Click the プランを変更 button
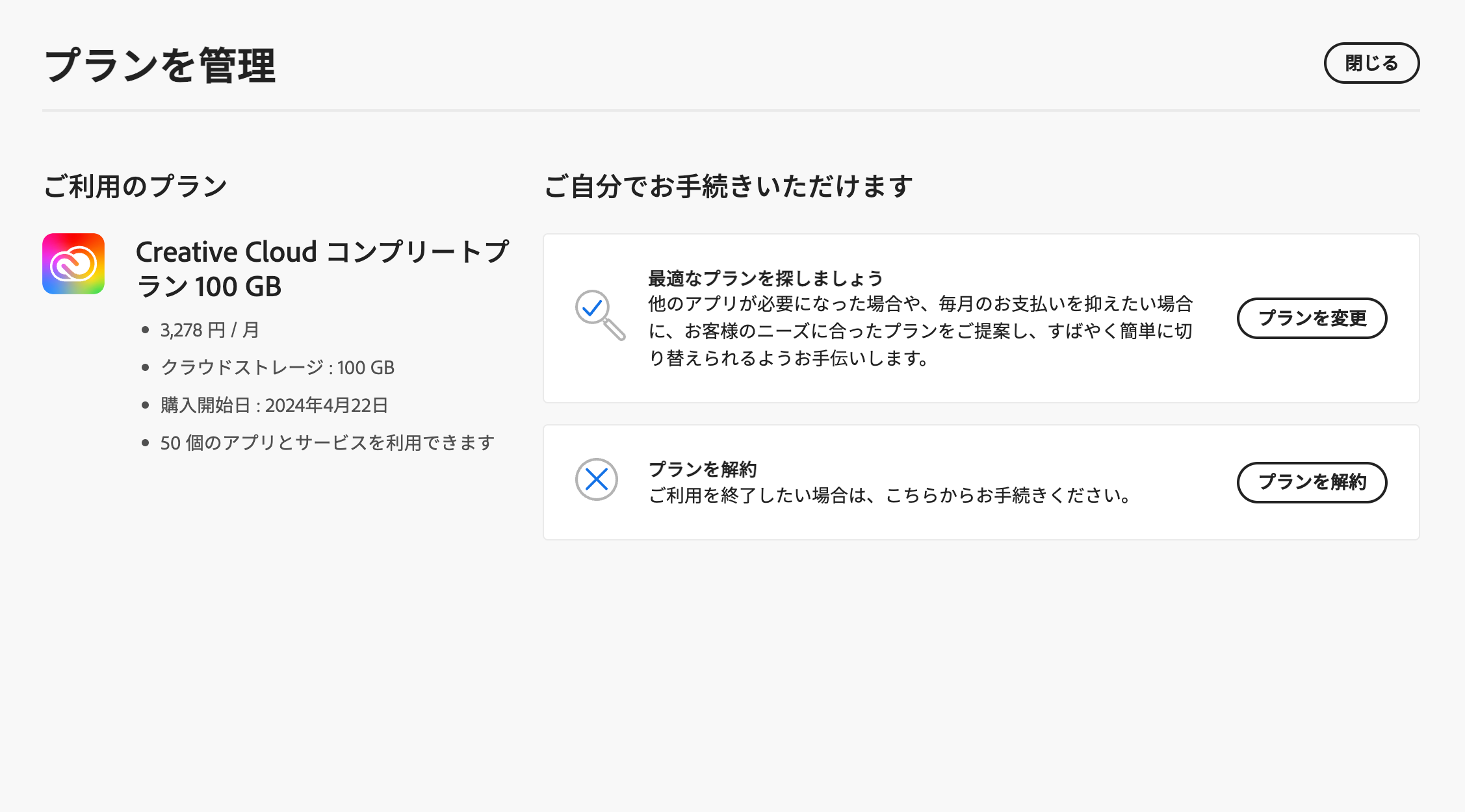The image size is (1465, 812). [1312, 318]
